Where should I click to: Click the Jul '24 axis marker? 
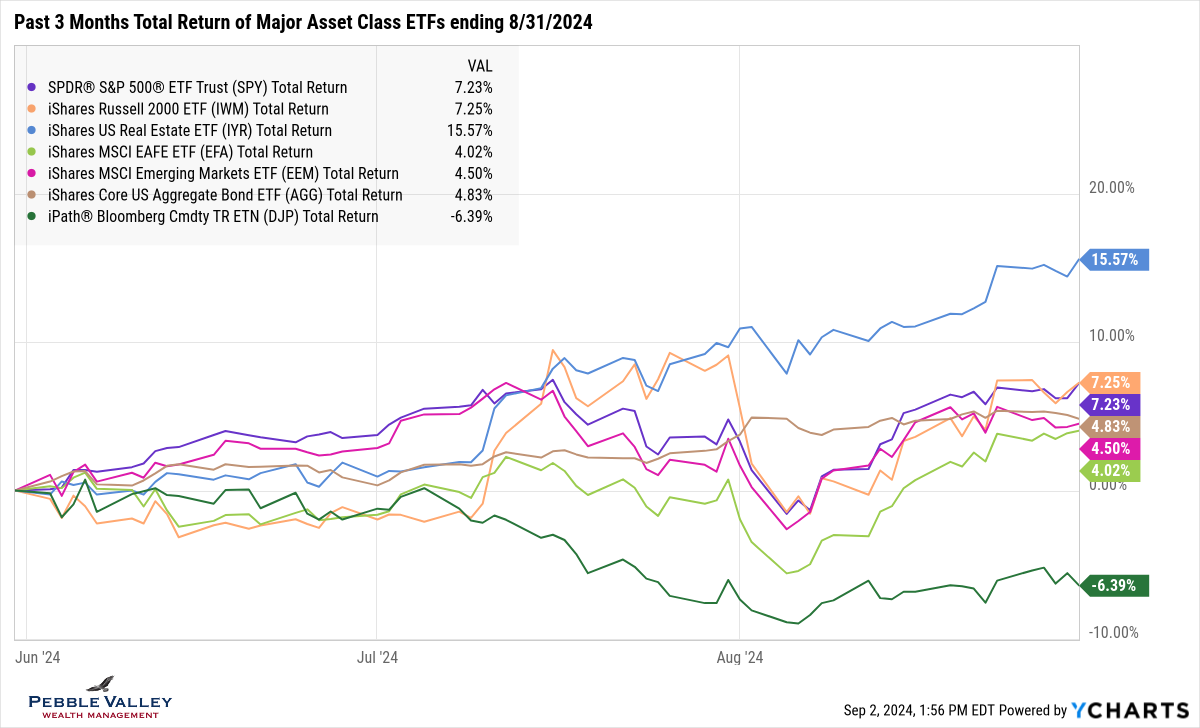click(377, 657)
